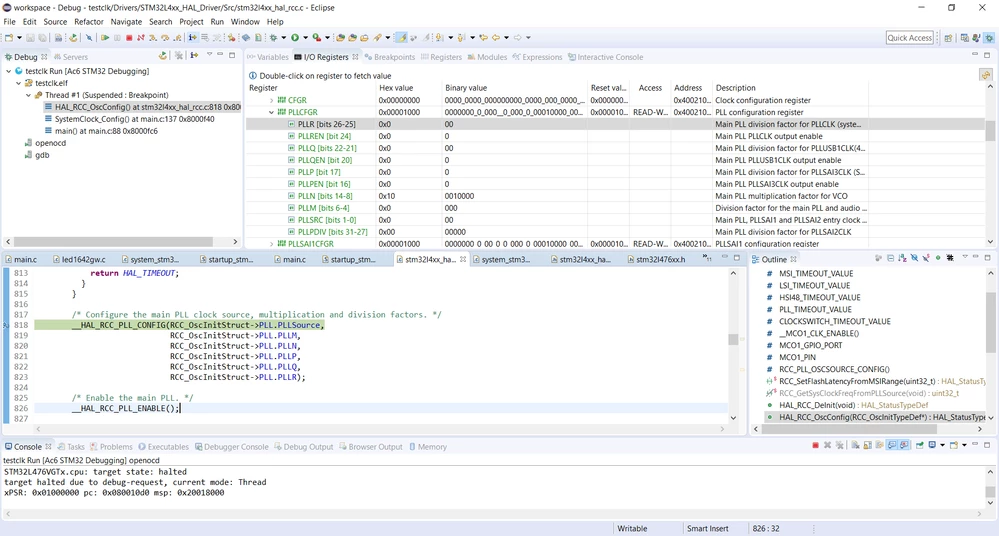Click the Step Return toolbar icon
Image resolution: width=999 pixels, height=536 pixels.
coord(176,38)
